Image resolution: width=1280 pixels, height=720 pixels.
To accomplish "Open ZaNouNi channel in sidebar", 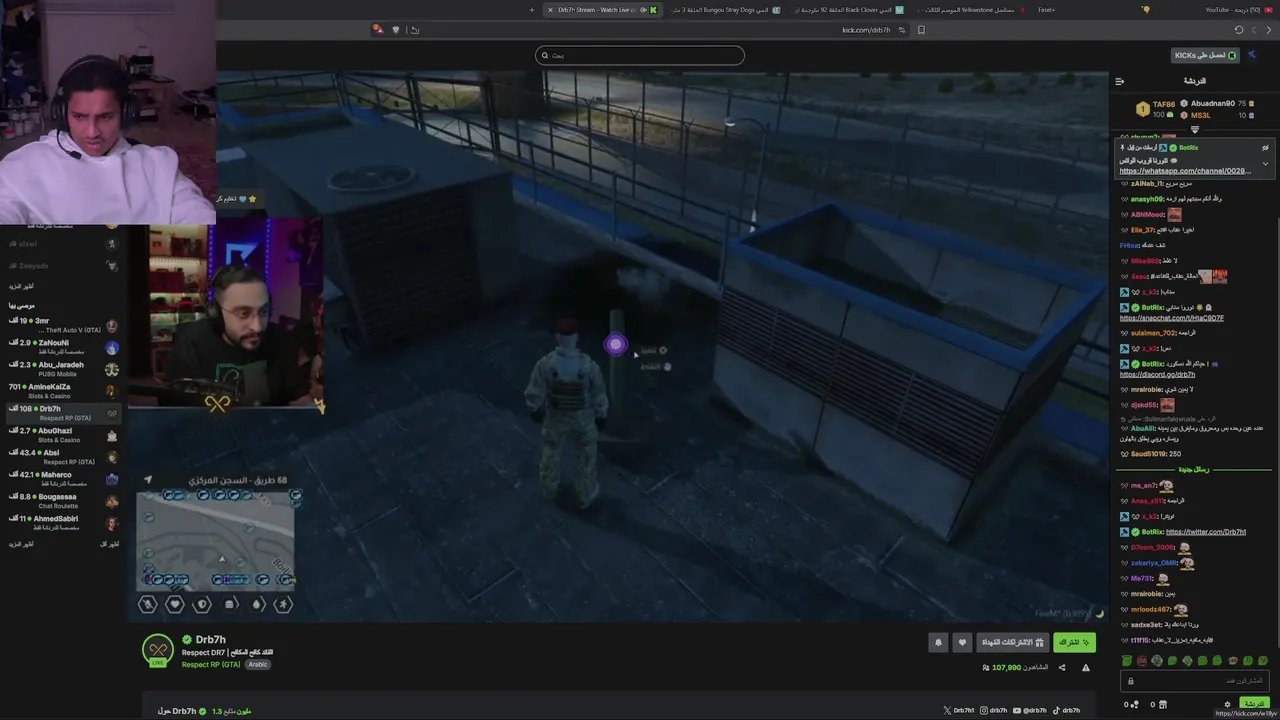I will coord(63,347).
